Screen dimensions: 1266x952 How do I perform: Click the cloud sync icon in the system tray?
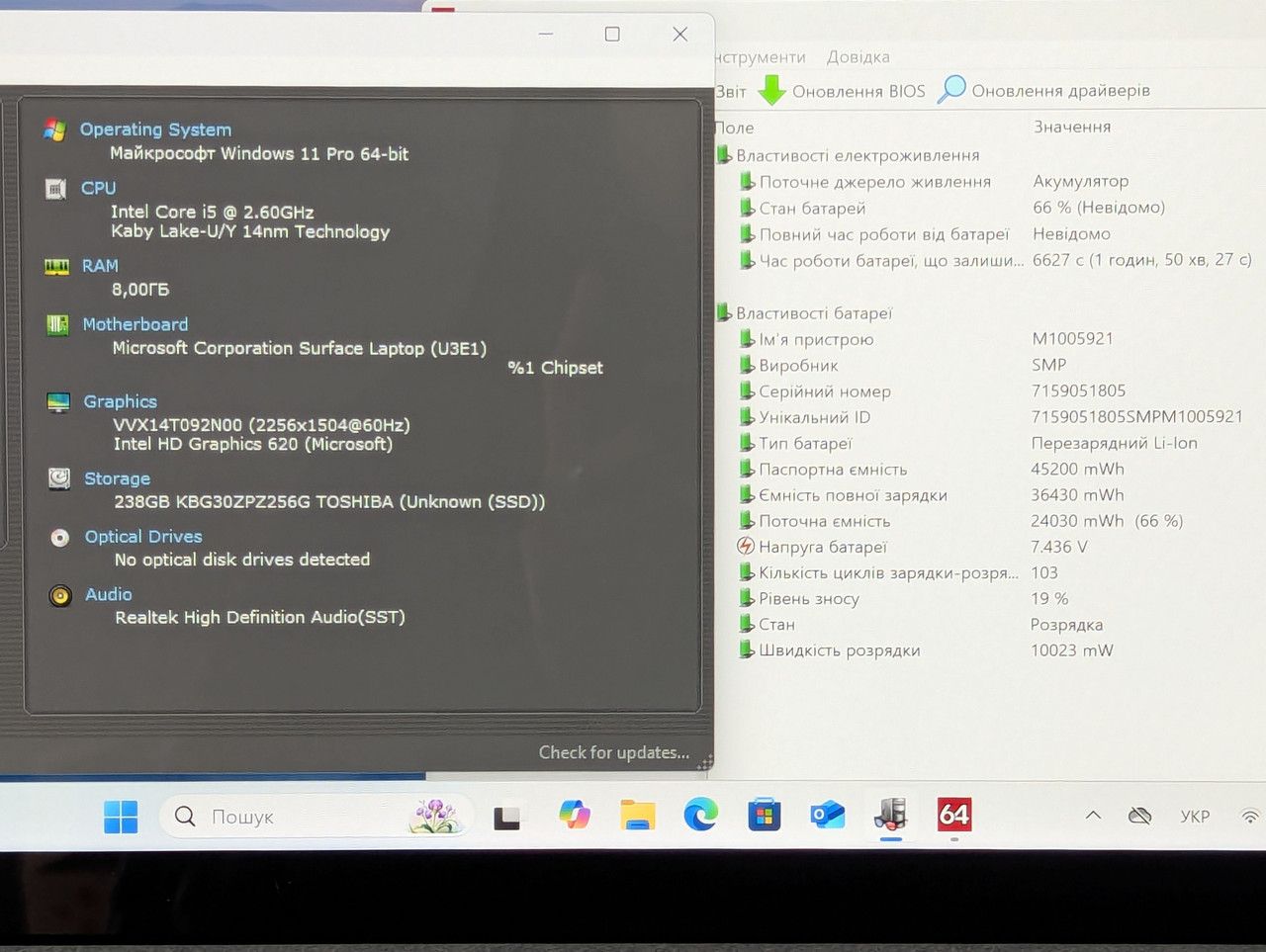[x=1140, y=817]
